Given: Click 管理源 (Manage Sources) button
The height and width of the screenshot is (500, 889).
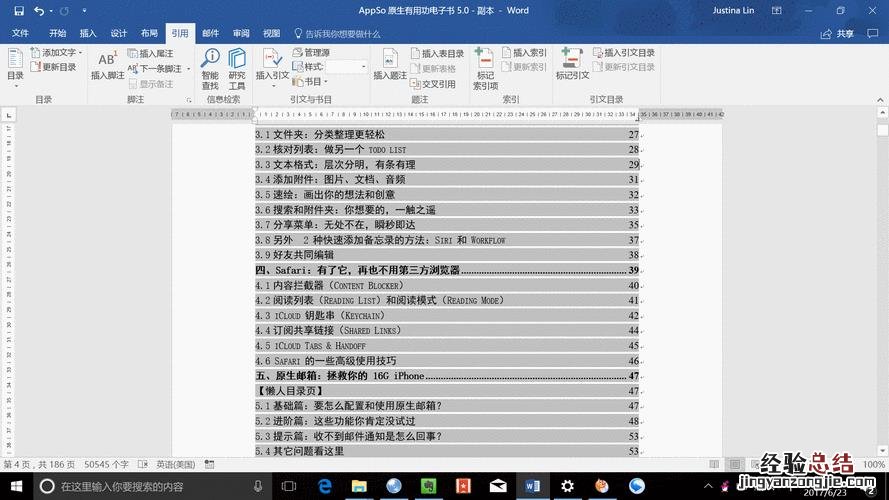Looking at the screenshot, I should 311,53.
